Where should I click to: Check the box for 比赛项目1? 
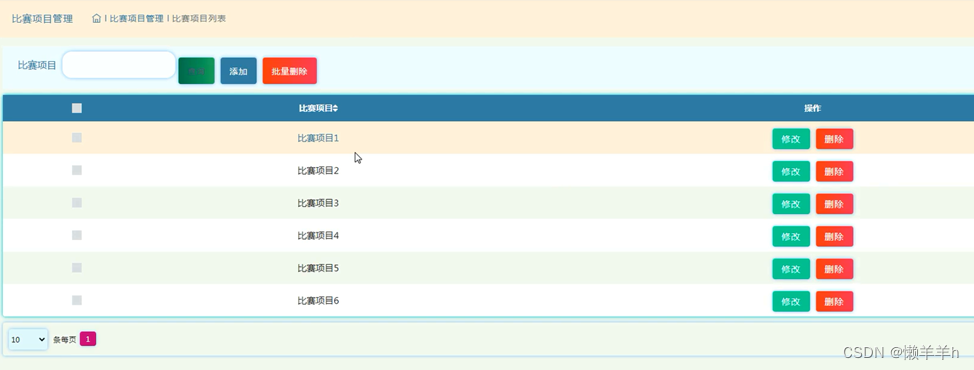tap(77, 138)
